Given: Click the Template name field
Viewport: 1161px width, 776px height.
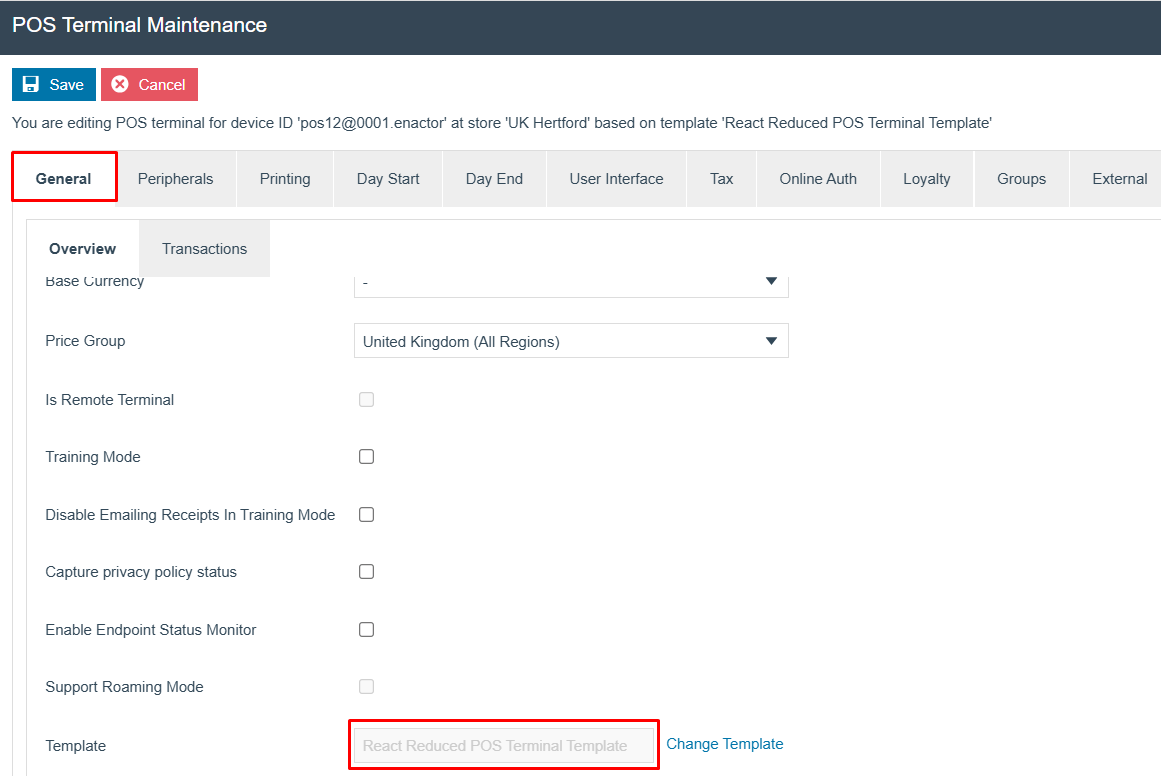Looking at the screenshot, I should pyautogui.click(x=503, y=746).
